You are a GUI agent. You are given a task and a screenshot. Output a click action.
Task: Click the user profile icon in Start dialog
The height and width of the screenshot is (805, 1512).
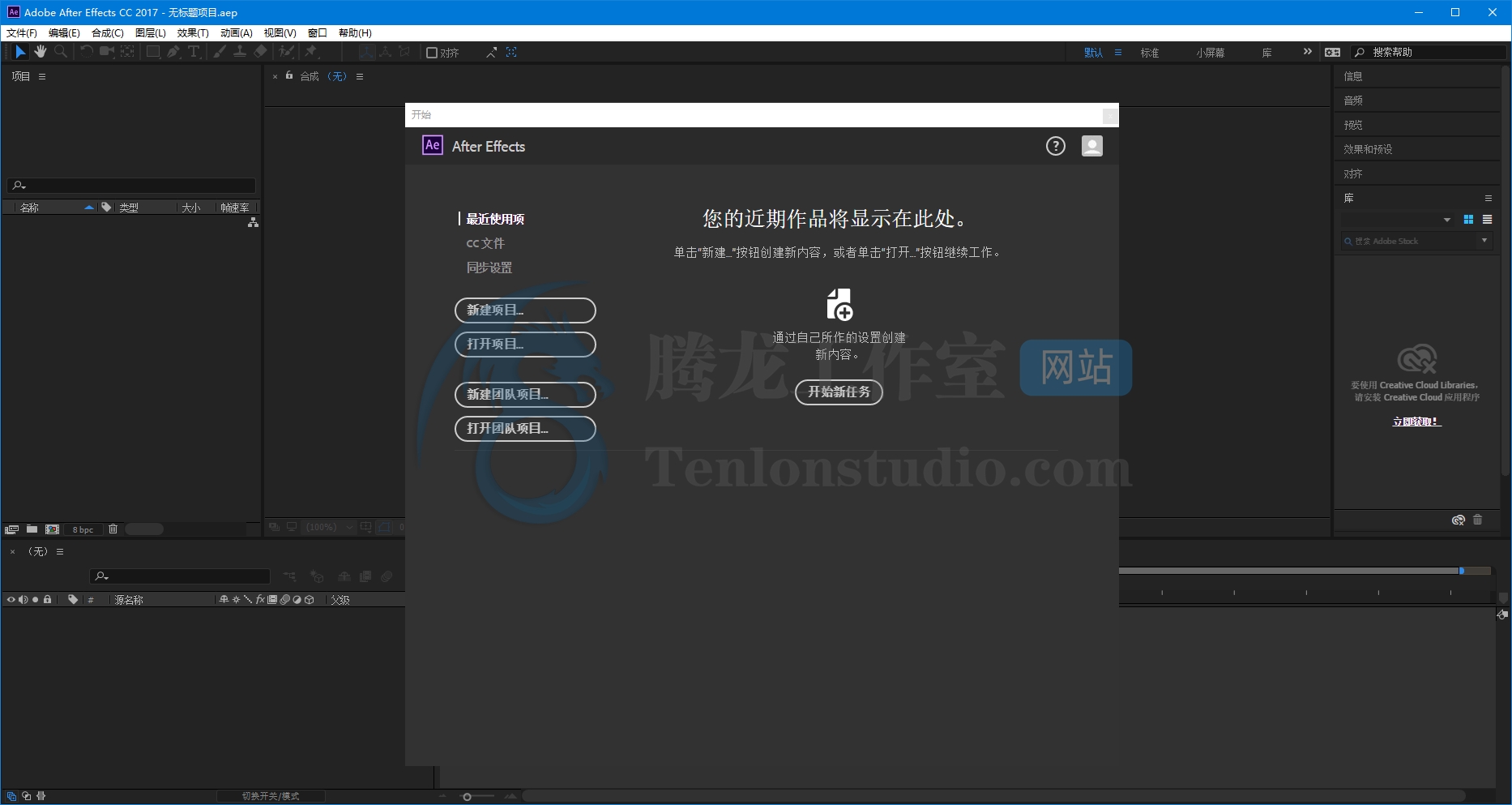(x=1092, y=146)
